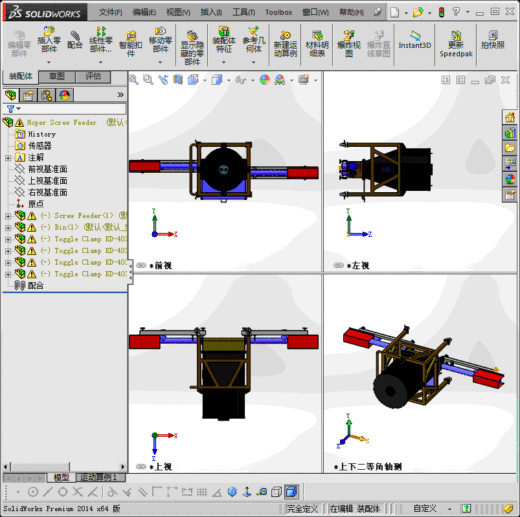Switch to the 评估 ribbon tab

pos(93,77)
